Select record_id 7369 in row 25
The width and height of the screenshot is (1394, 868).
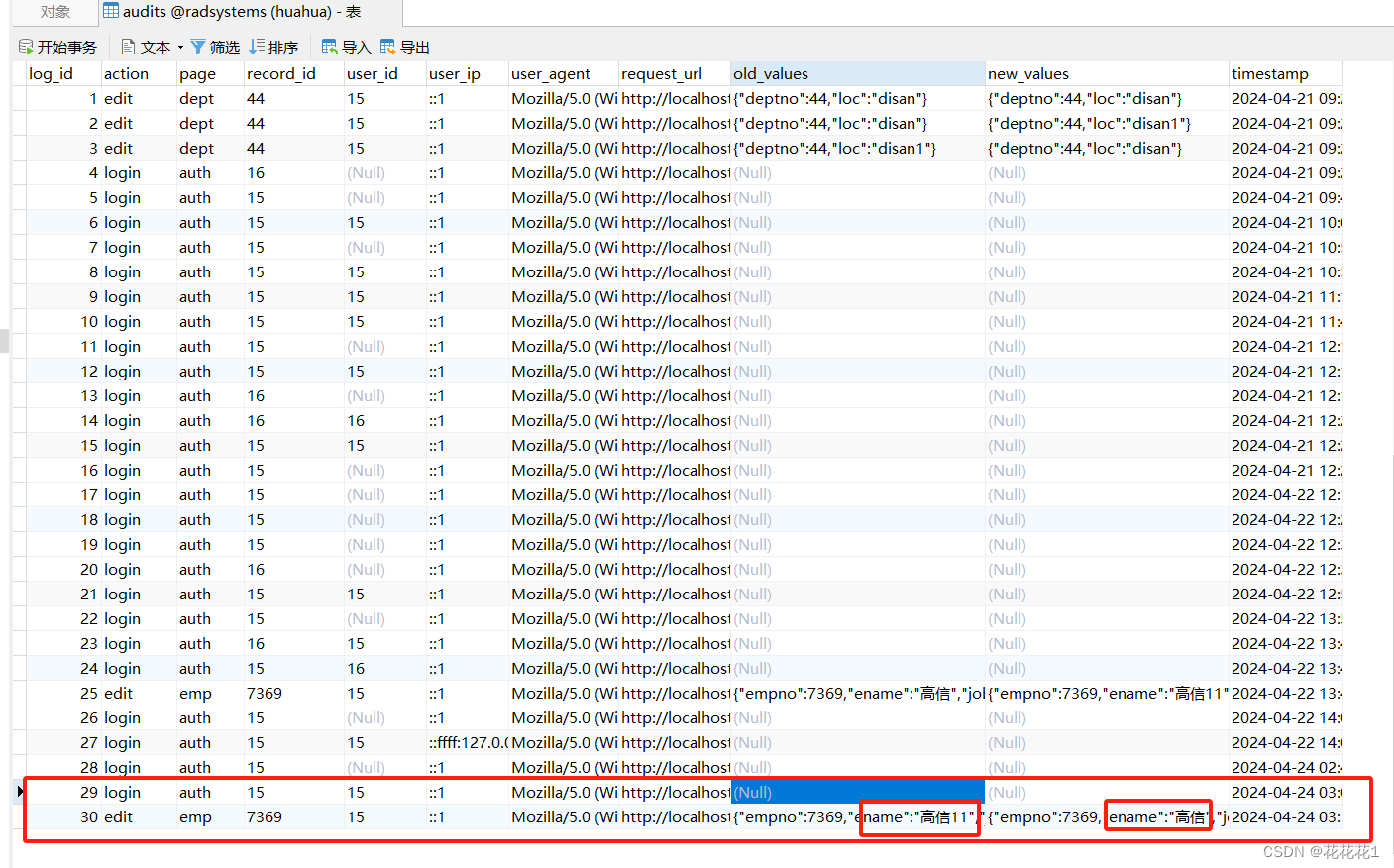click(x=293, y=693)
